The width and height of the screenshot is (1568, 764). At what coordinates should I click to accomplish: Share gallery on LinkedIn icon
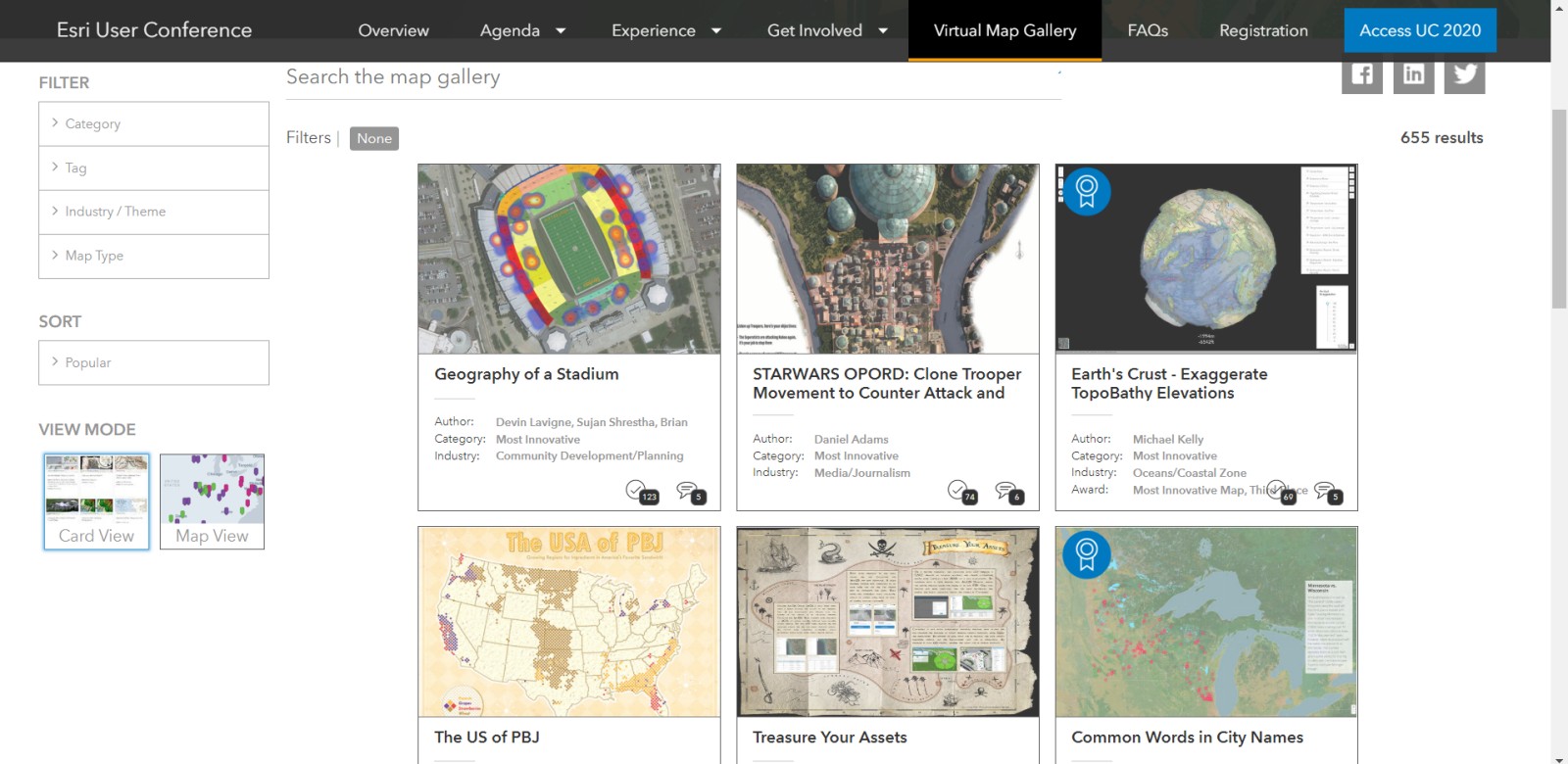coord(1413,75)
